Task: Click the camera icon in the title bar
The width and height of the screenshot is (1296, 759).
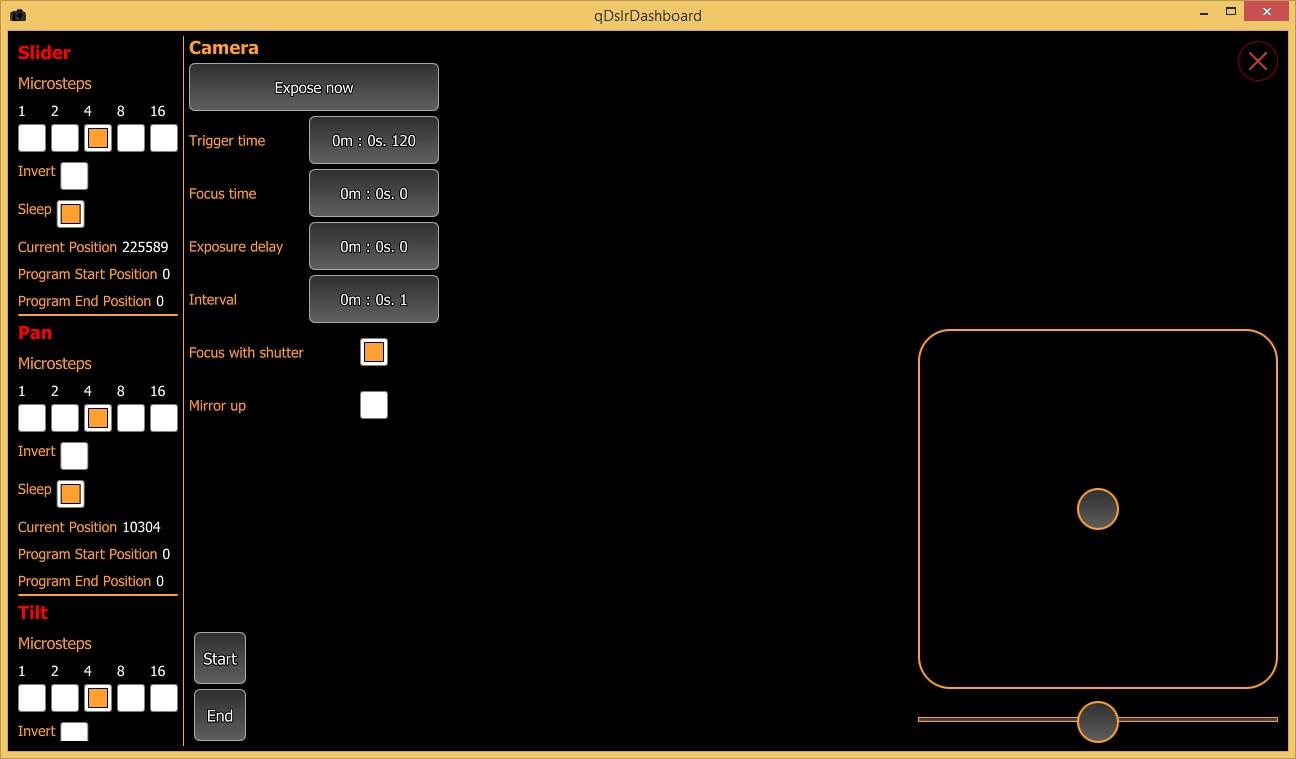Action: click(x=18, y=15)
